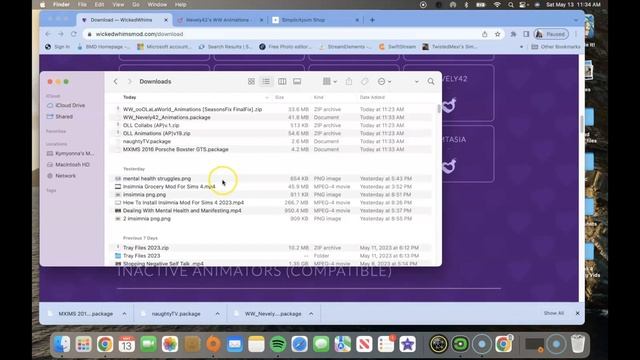Viewport: 640px width, 360px height.
Task: Open the StreamElements bookmark
Action: [345, 47]
